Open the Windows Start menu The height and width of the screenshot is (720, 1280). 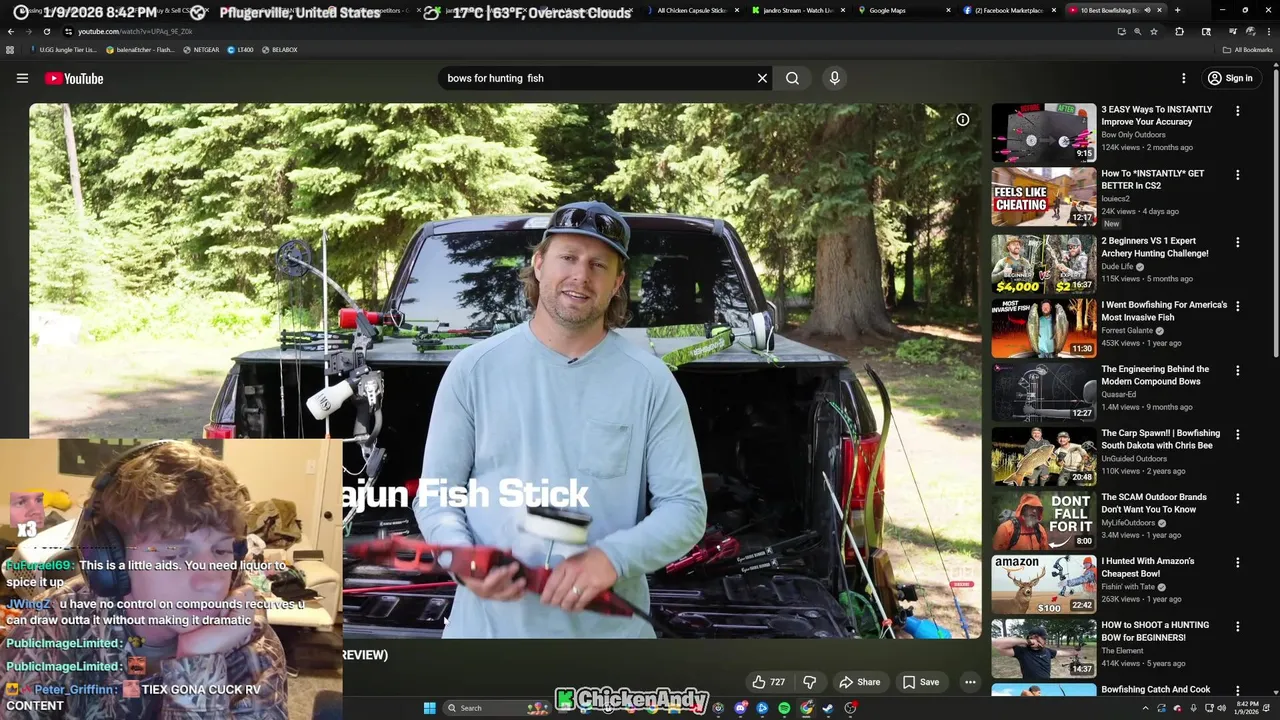[x=429, y=708]
